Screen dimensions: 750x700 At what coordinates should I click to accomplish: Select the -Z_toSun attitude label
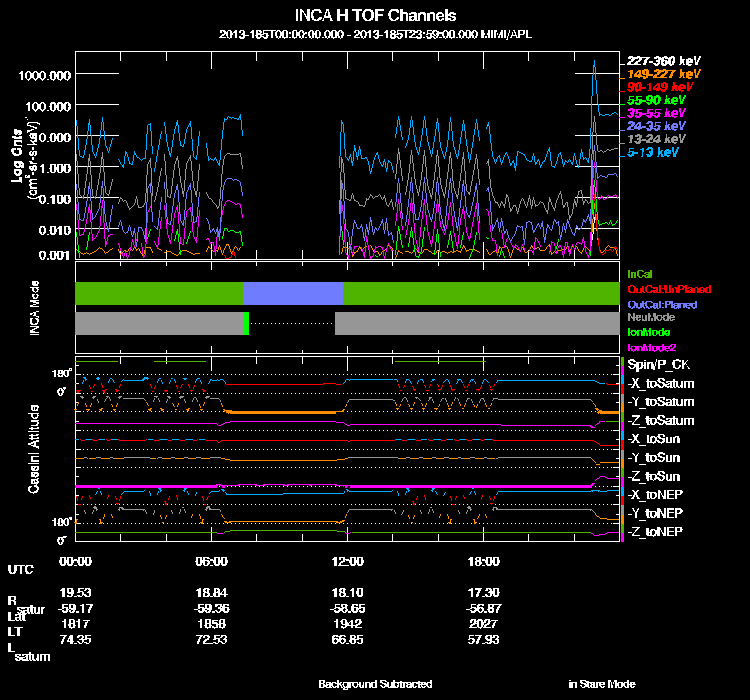click(x=654, y=476)
